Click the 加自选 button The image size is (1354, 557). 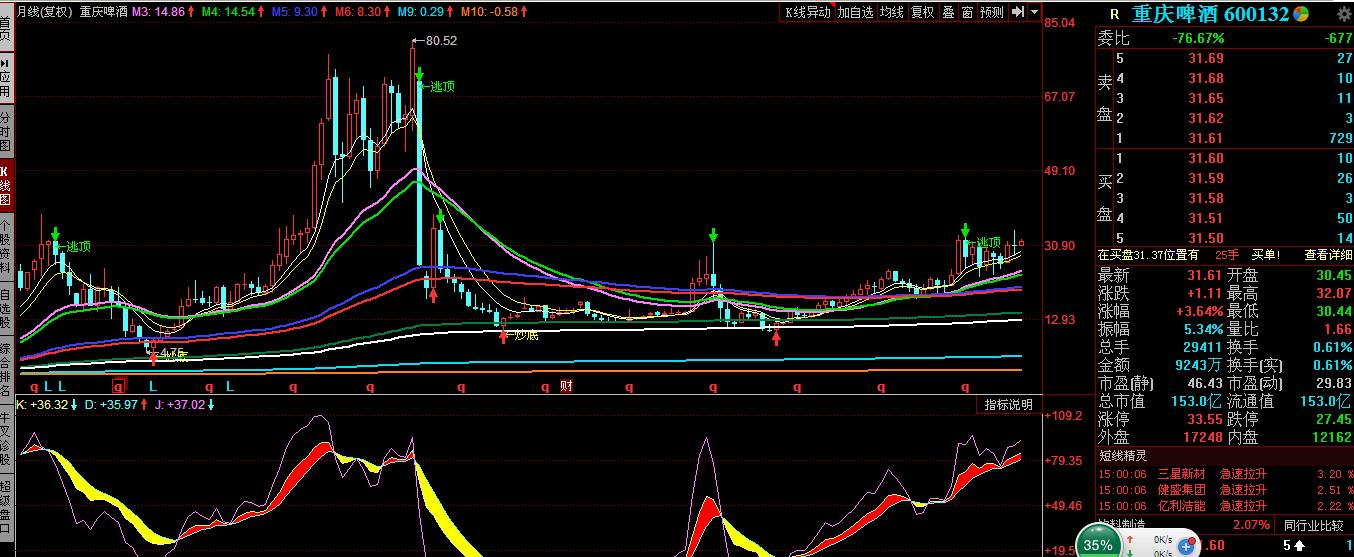856,12
